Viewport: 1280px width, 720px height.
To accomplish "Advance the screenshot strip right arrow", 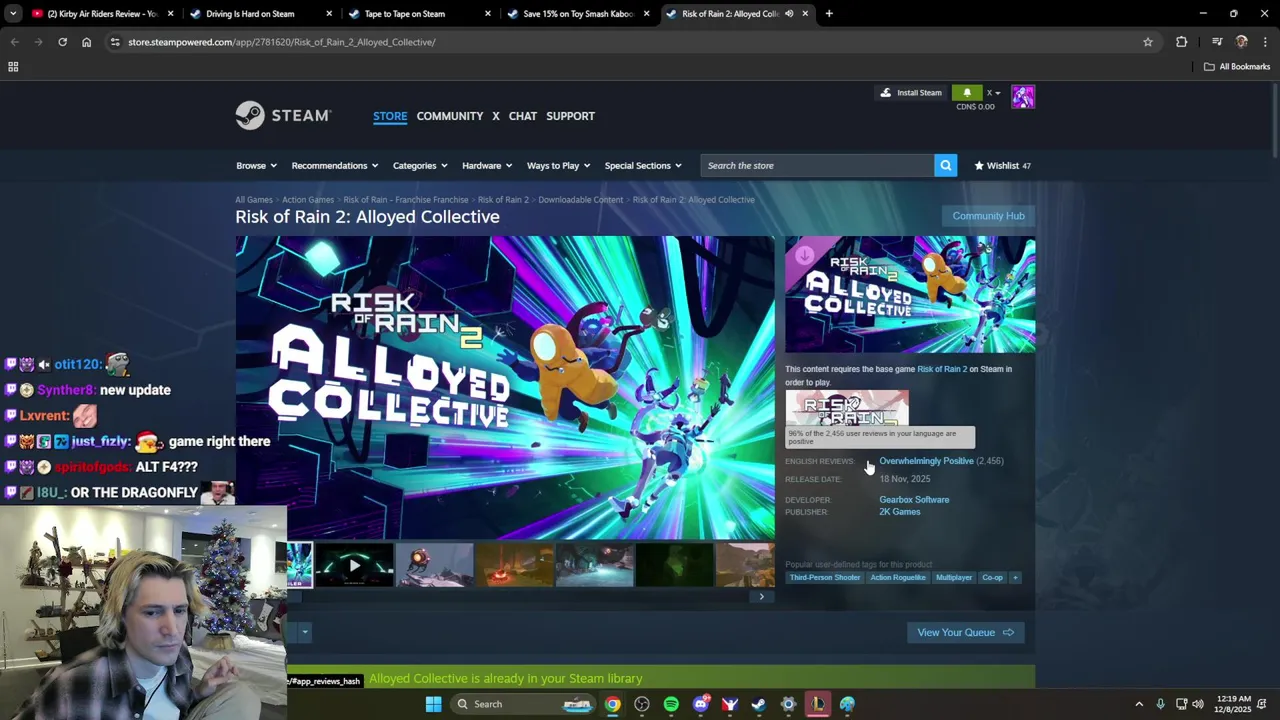I will pos(761,597).
